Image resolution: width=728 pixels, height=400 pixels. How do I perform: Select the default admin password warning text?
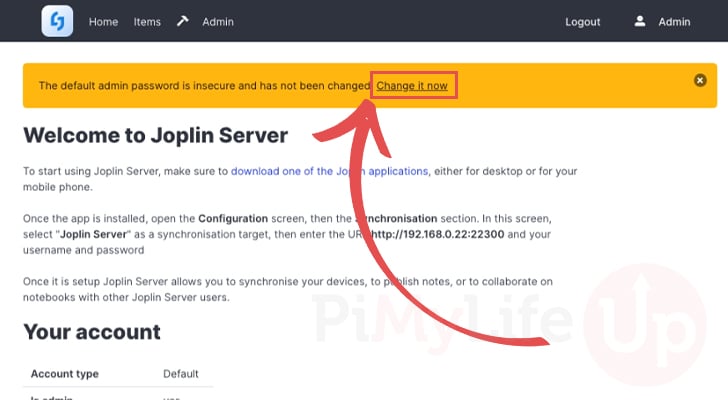pos(204,86)
